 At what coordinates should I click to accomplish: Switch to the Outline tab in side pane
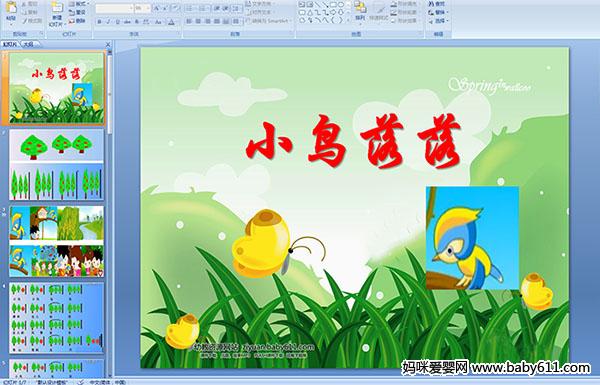coord(28,44)
